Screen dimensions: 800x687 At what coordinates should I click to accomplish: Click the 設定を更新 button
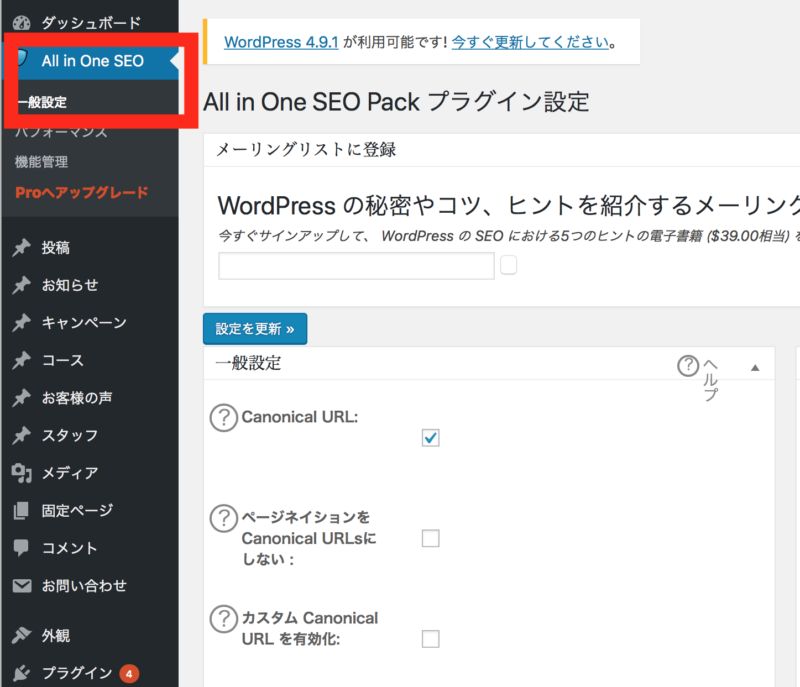click(x=255, y=329)
